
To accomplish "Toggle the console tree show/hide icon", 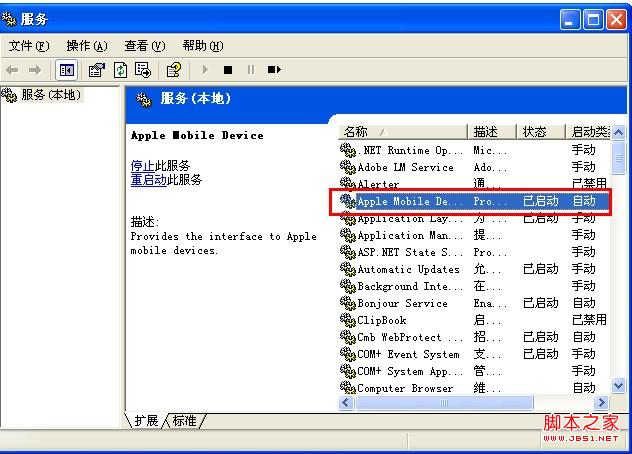I will [x=67, y=70].
